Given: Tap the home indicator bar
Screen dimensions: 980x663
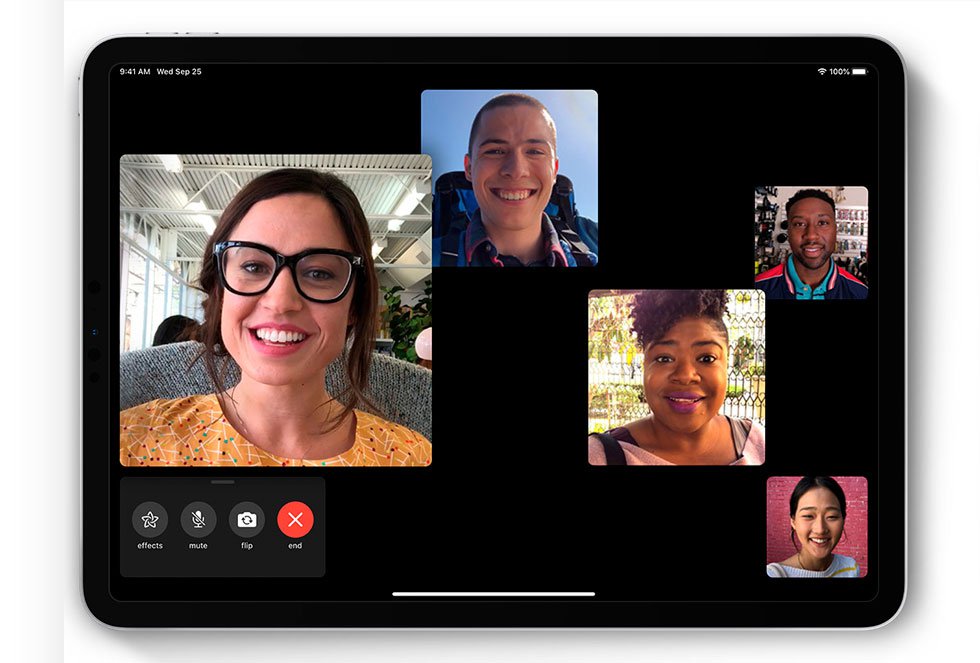Looking at the screenshot, I should coord(494,594).
